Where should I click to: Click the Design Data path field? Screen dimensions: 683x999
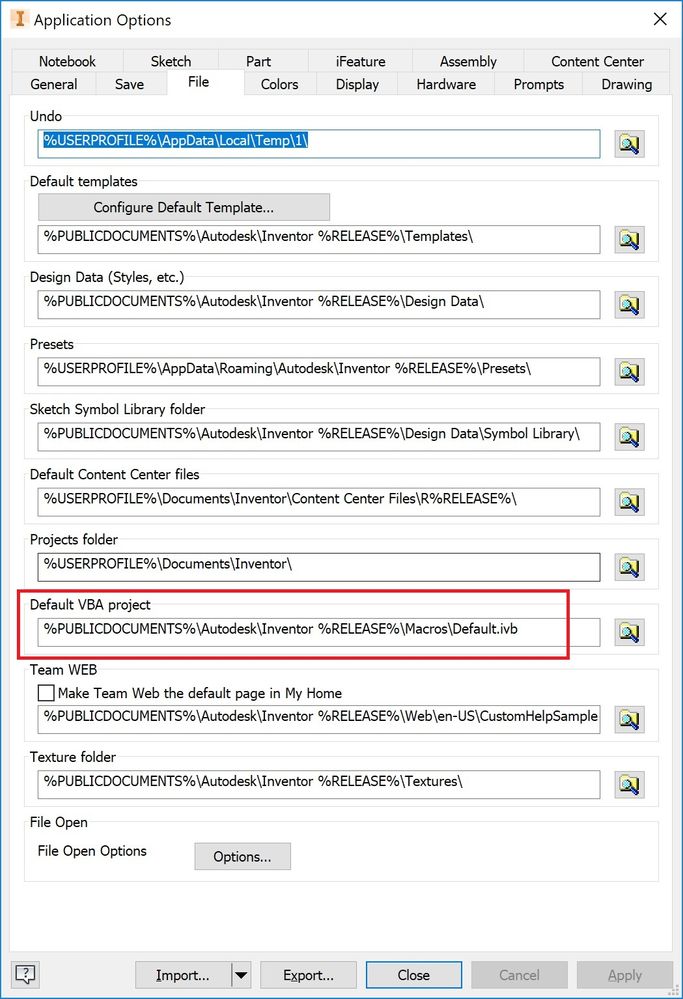coord(319,305)
